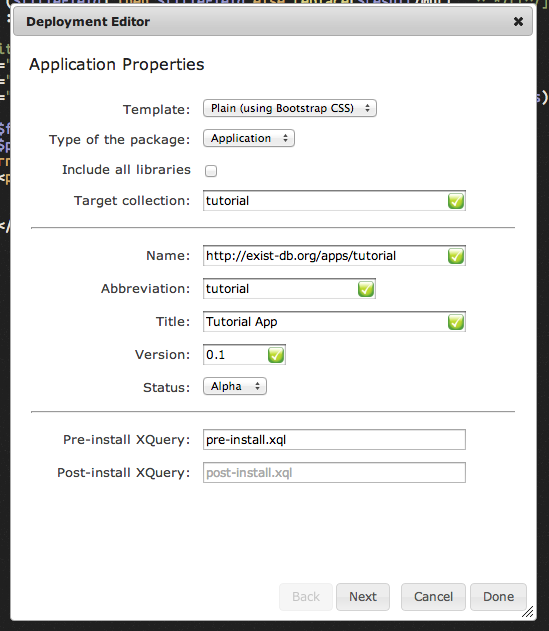Click the green checkmark in the Title field
The height and width of the screenshot is (631, 549).
coord(456,322)
